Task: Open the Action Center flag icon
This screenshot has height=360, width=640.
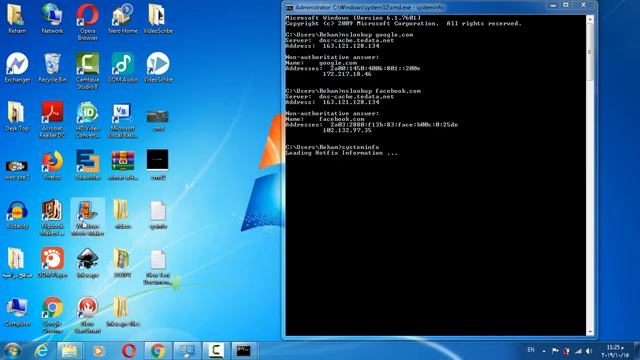Action: click(x=555, y=351)
